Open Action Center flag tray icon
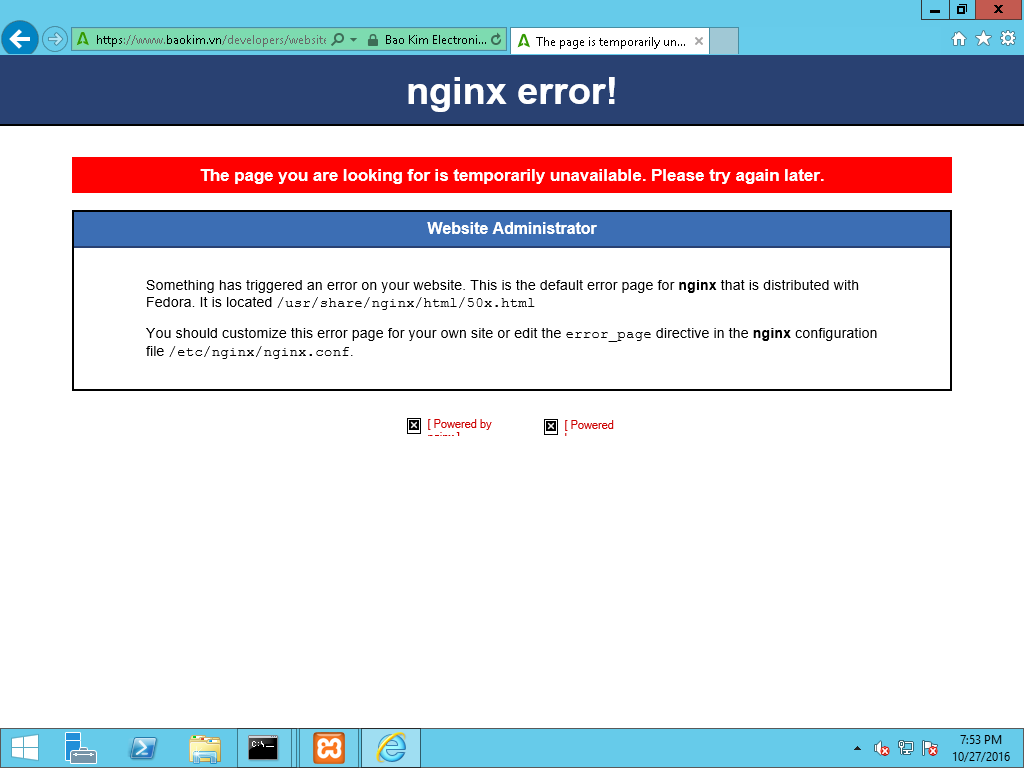The width and height of the screenshot is (1024, 768). [x=930, y=748]
